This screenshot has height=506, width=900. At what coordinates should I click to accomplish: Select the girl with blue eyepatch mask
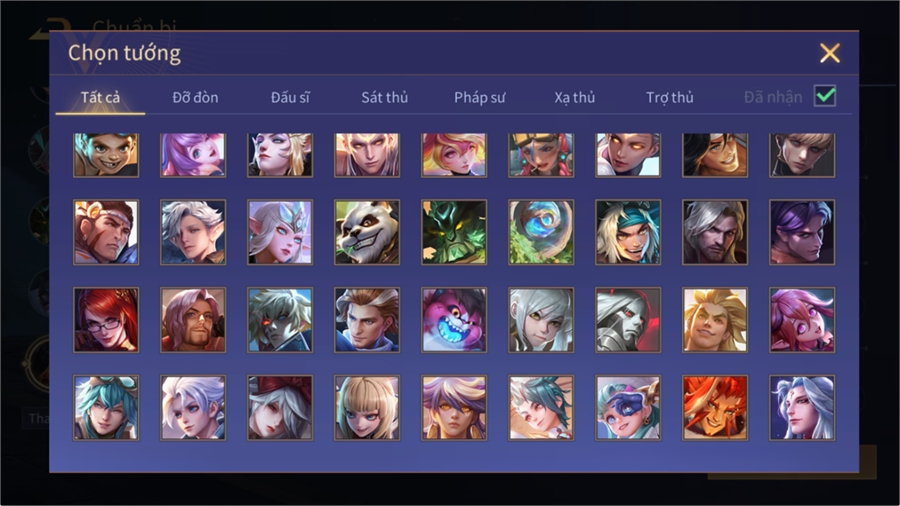click(x=628, y=408)
